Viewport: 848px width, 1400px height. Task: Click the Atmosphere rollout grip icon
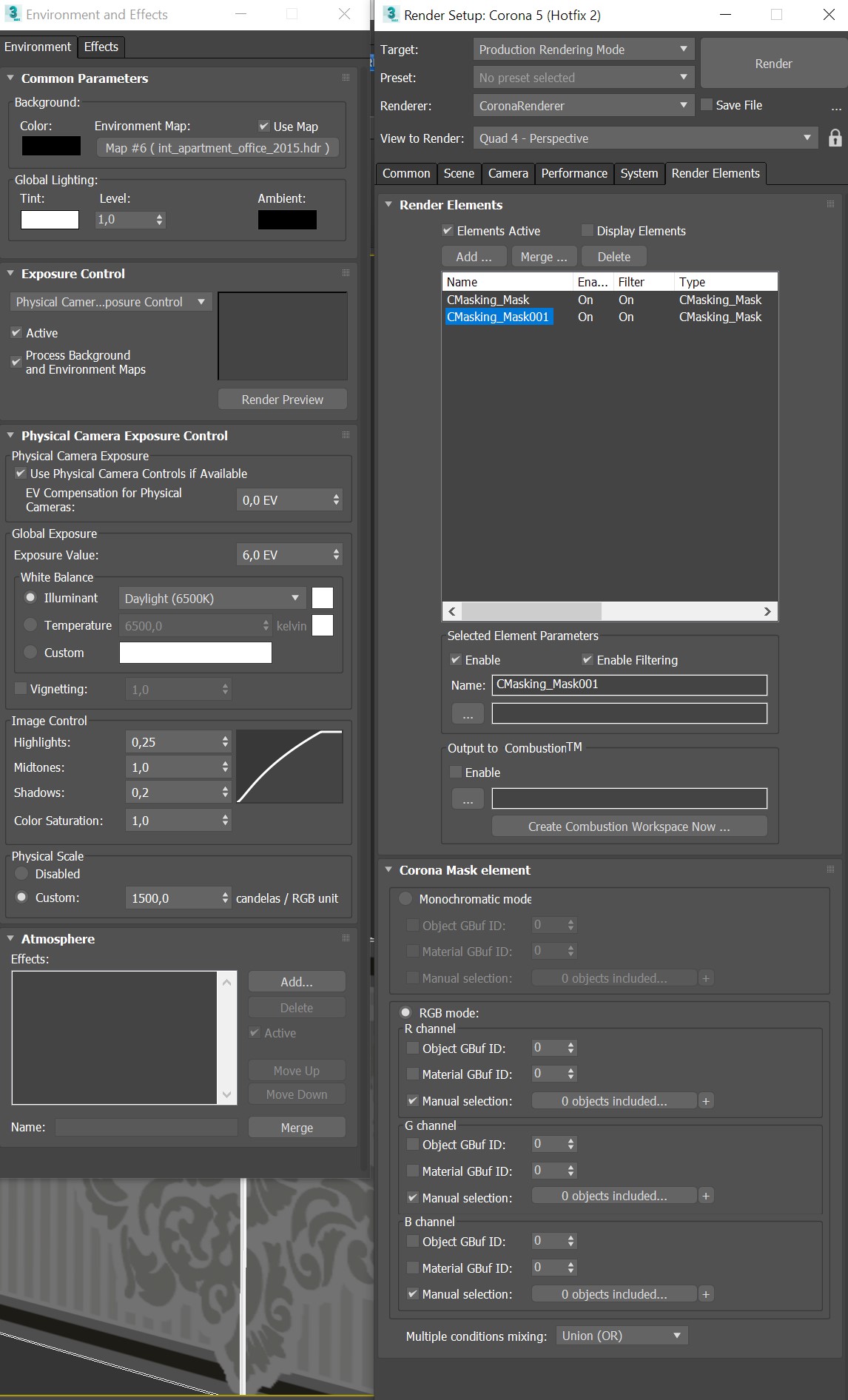tap(346, 938)
